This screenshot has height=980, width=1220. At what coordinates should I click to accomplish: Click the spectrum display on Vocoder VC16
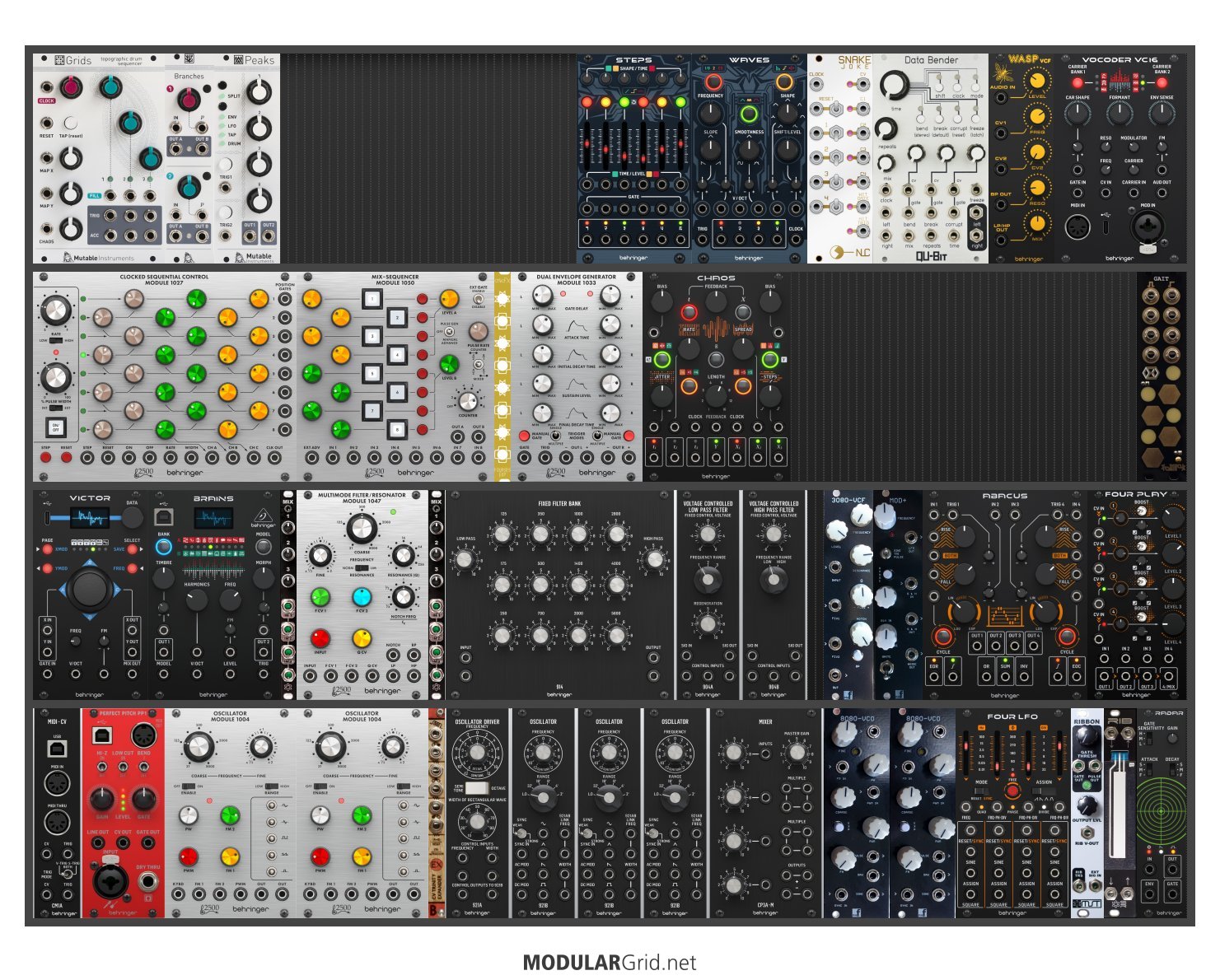[1120, 82]
